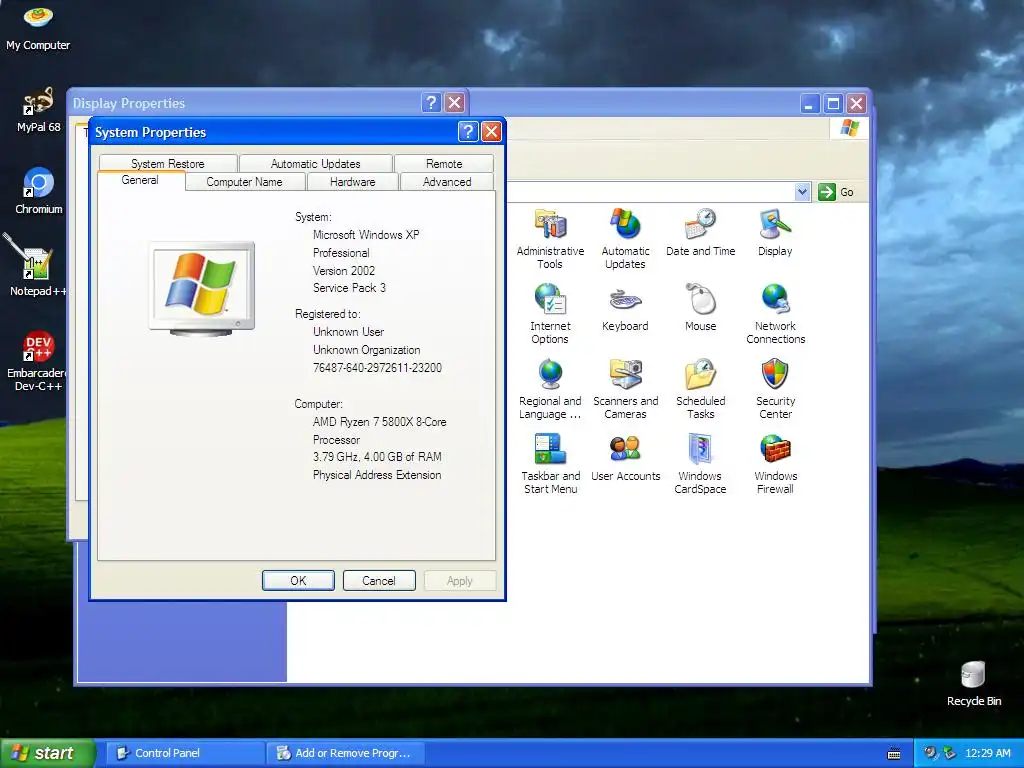Open Scanners and Cameras icon

(625, 389)
